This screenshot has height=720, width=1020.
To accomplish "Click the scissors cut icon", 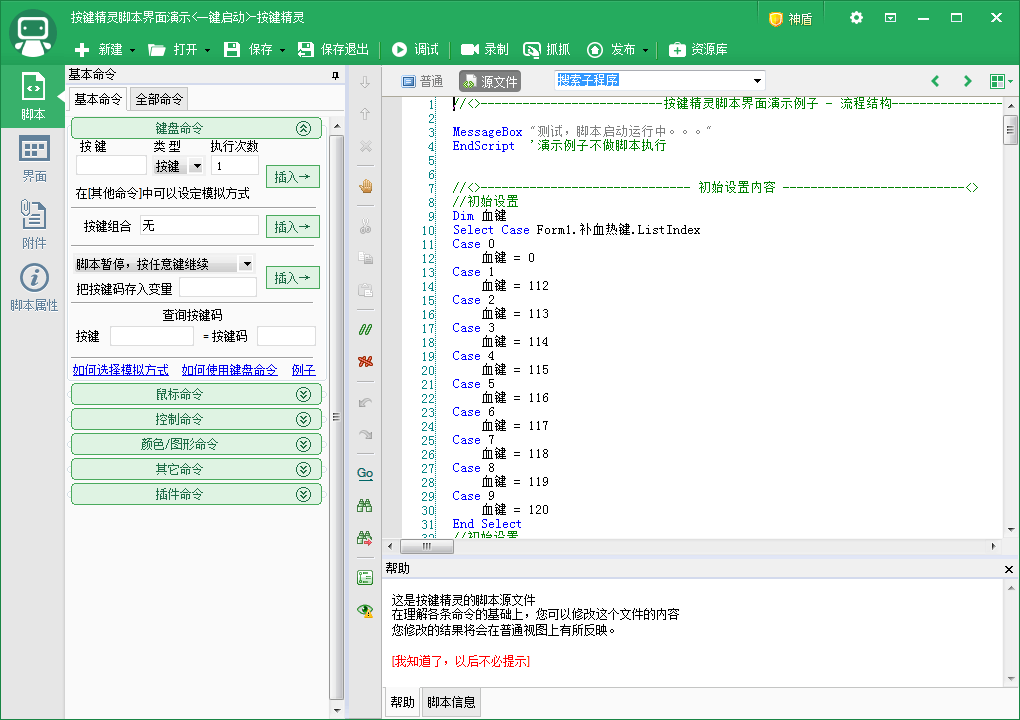I will (365, 226).
